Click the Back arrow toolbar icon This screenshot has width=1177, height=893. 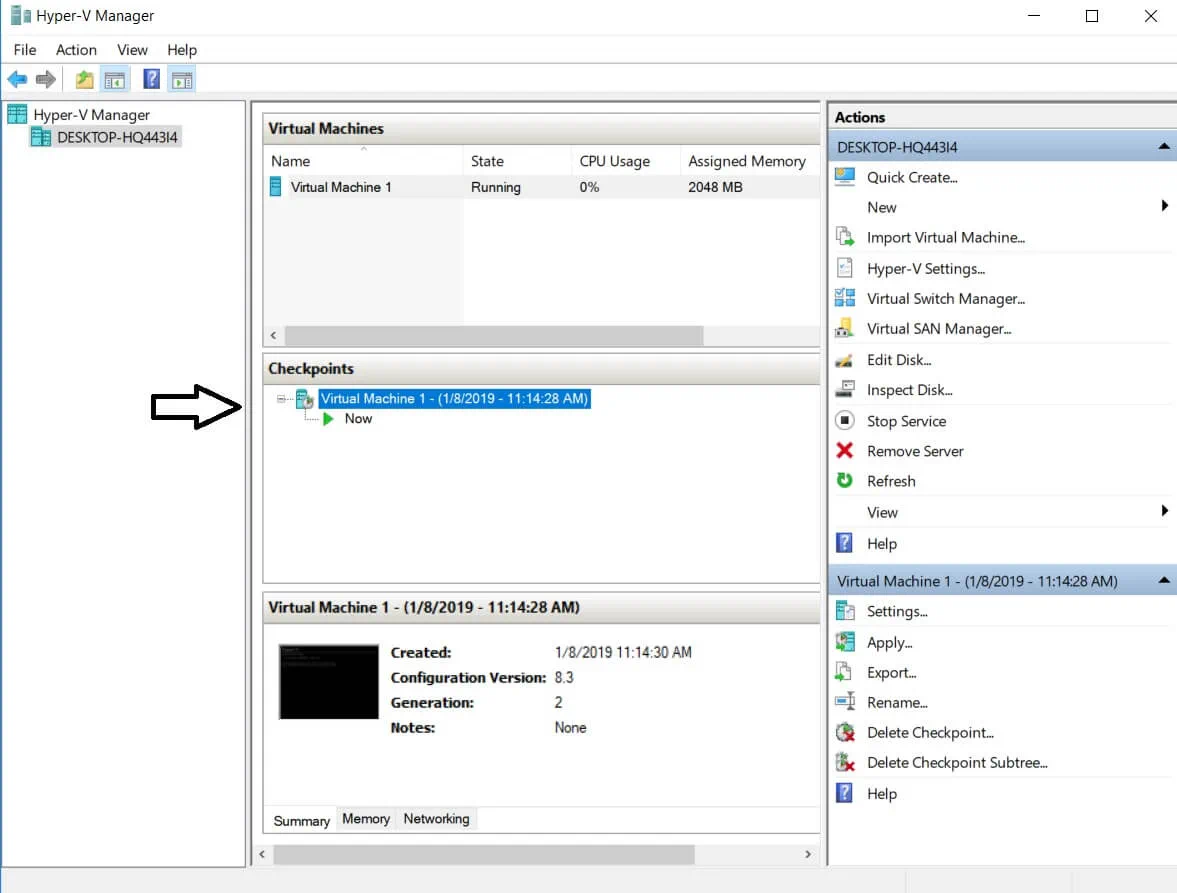17,79
